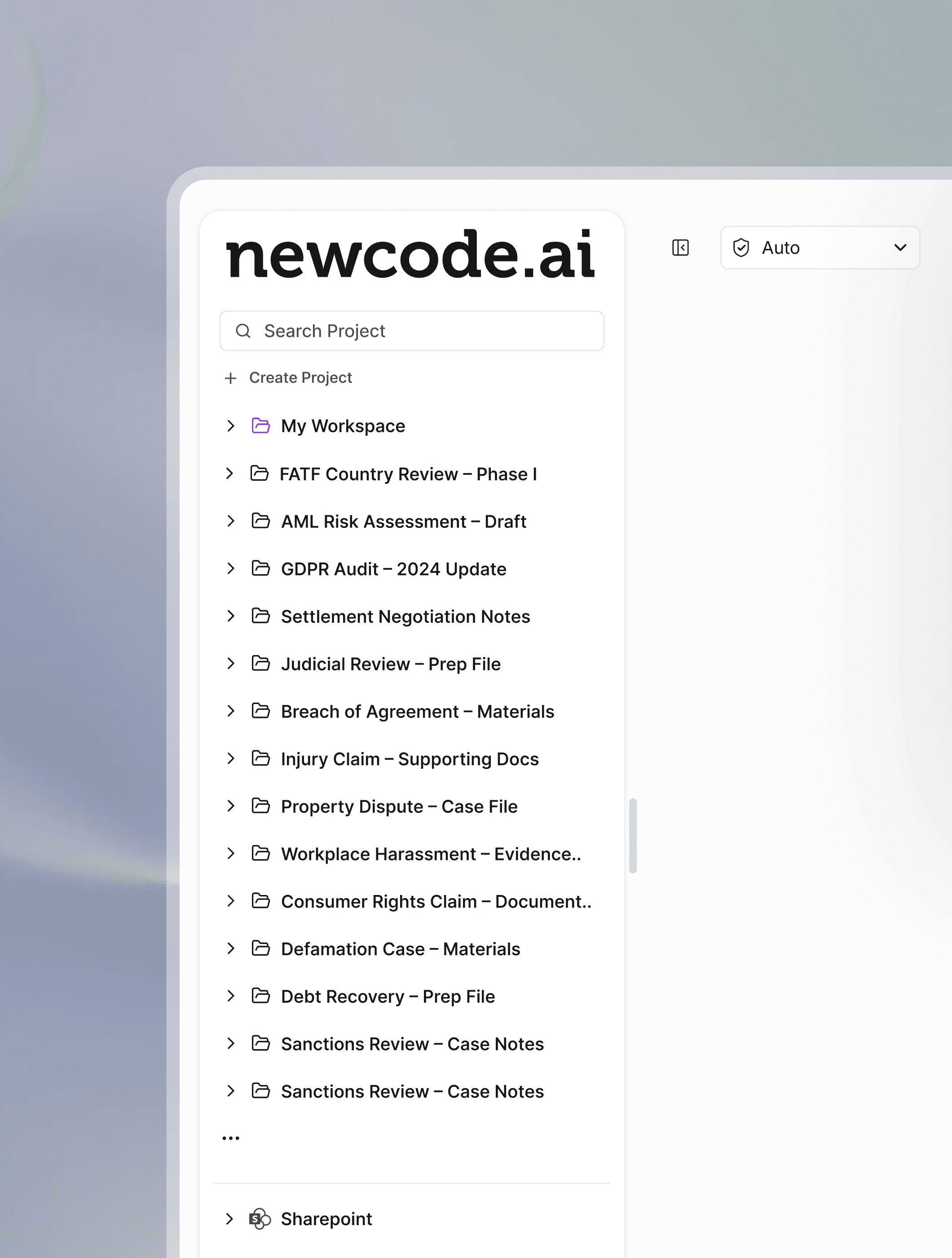Expand the Sharepoint section chevron
Viewport: 952px width, 1258px height.
[229, 1219]
